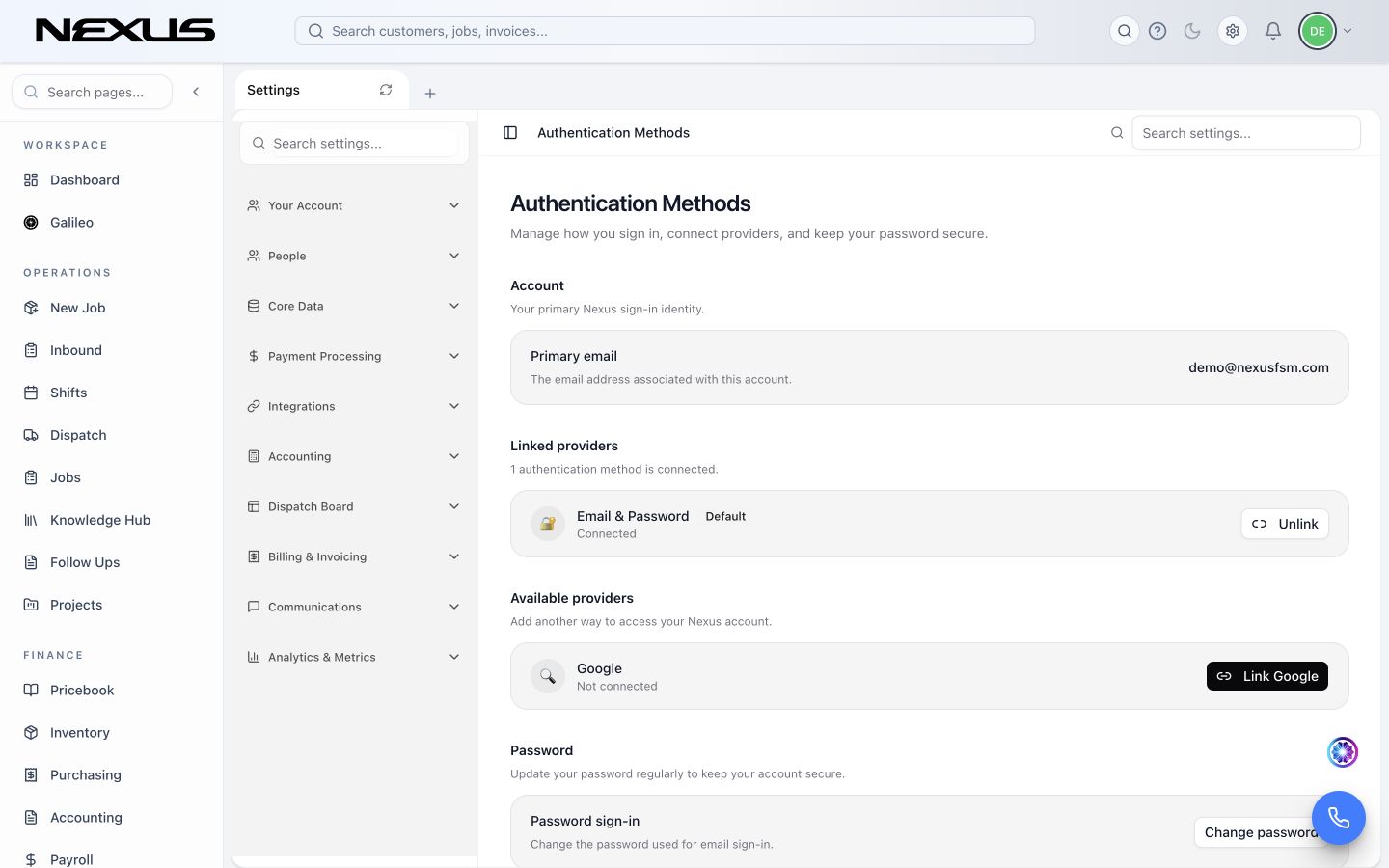Viewport: 1389px width, 868px height.
Task: Select the Settings tab
Action: pos(321,90)
